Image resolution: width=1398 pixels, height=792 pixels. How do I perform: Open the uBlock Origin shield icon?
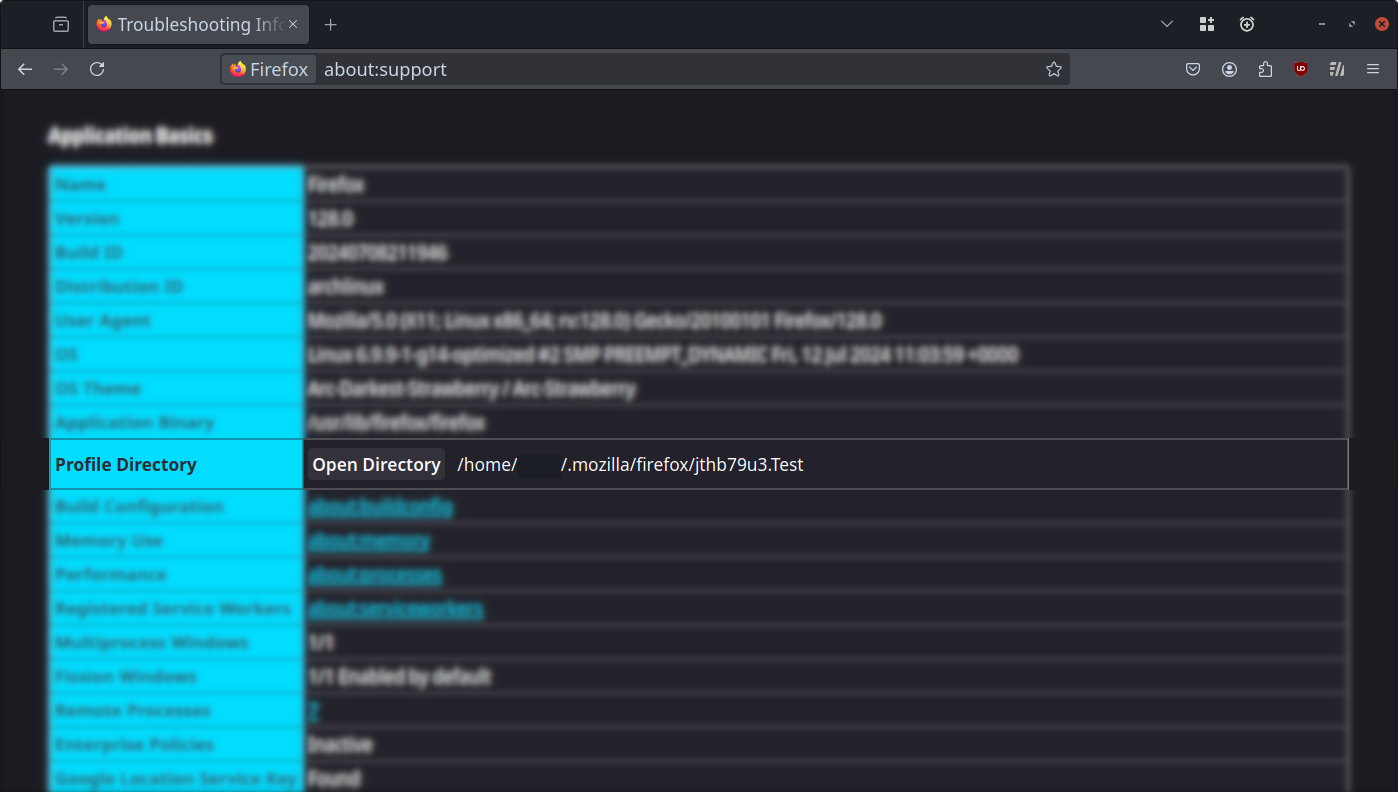point(1301,69)
